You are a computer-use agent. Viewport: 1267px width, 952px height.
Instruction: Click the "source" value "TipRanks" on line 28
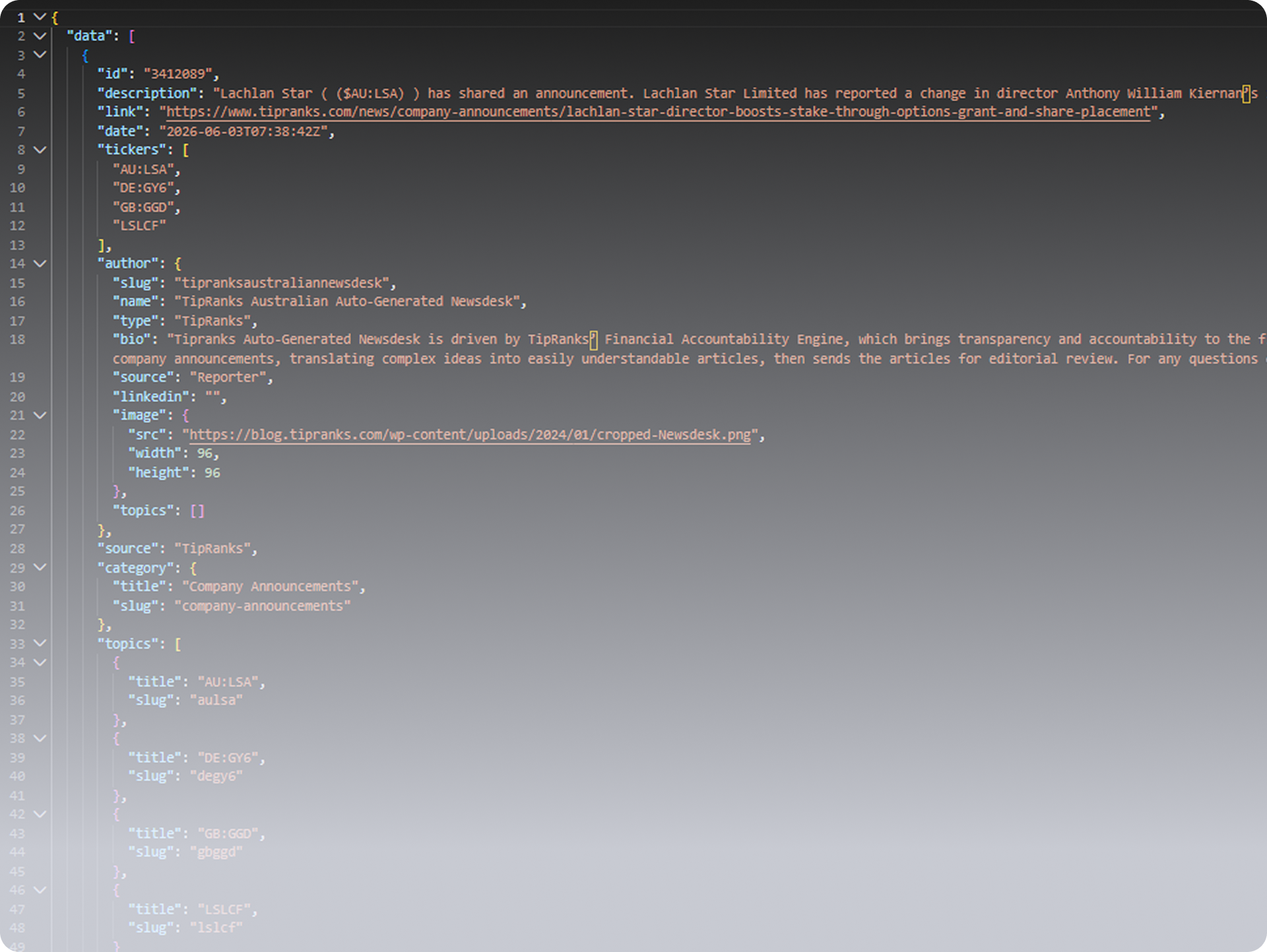click(212, 548)
